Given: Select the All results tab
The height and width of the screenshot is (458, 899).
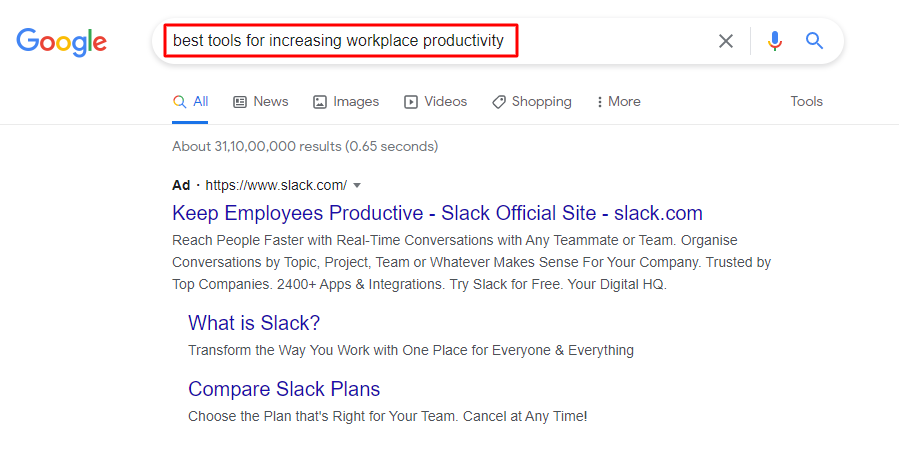Looking at the screenshot, I should (190, 102).
